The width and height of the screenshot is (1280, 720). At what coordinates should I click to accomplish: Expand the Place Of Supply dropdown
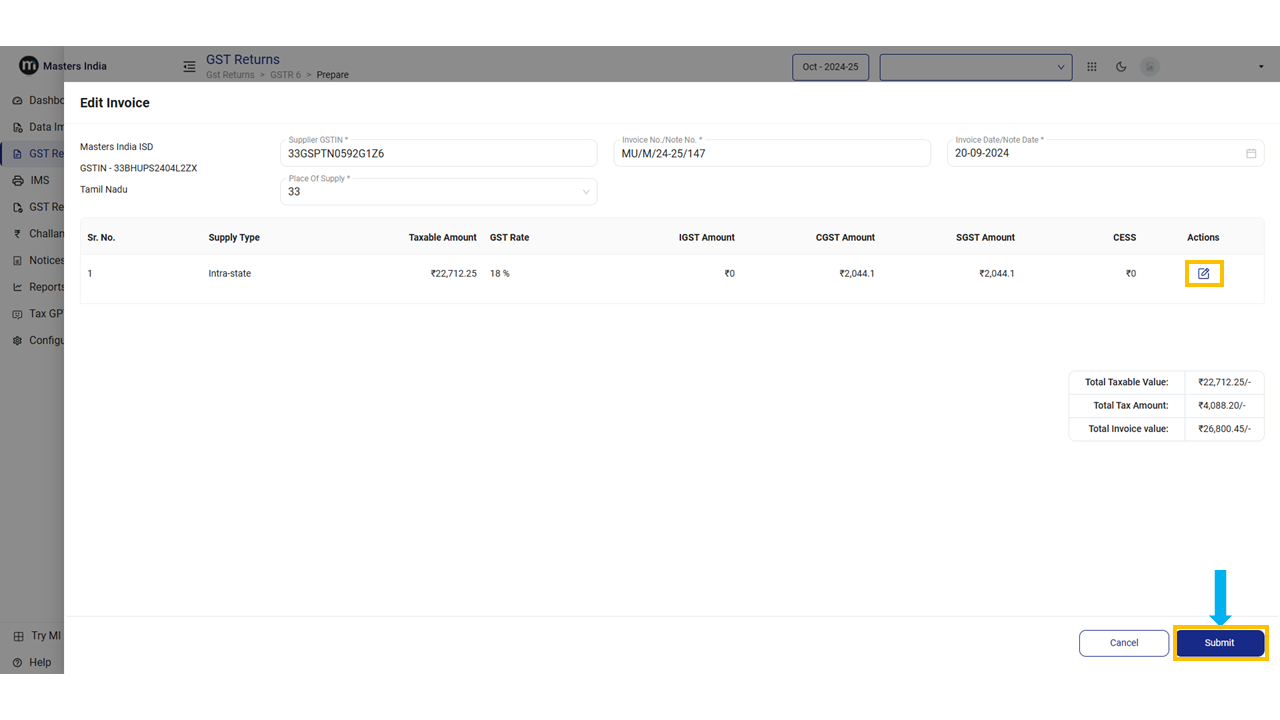pos(585,192)
